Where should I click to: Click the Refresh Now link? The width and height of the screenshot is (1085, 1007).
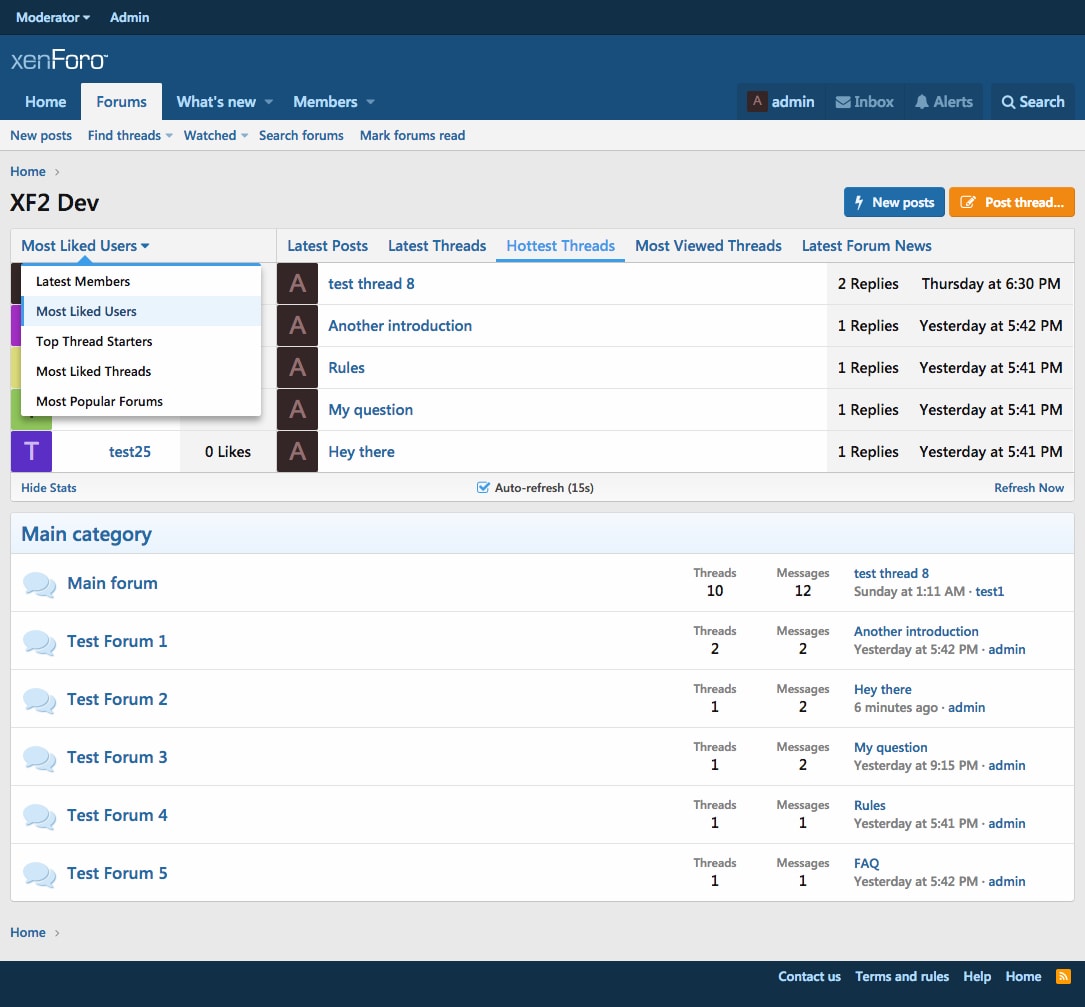(1029, 487)
